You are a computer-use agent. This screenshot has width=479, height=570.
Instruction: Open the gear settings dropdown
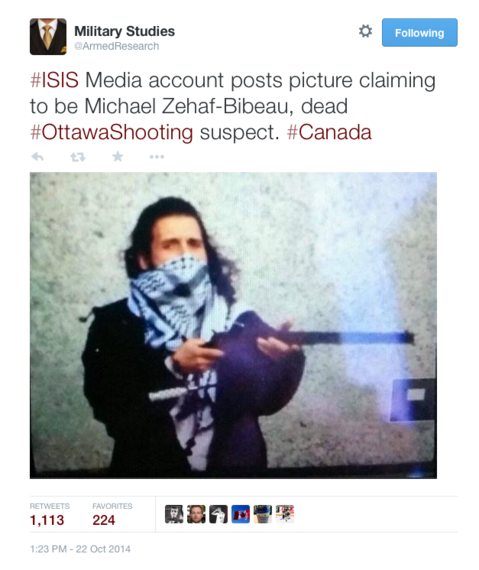[x=365, y=31]
